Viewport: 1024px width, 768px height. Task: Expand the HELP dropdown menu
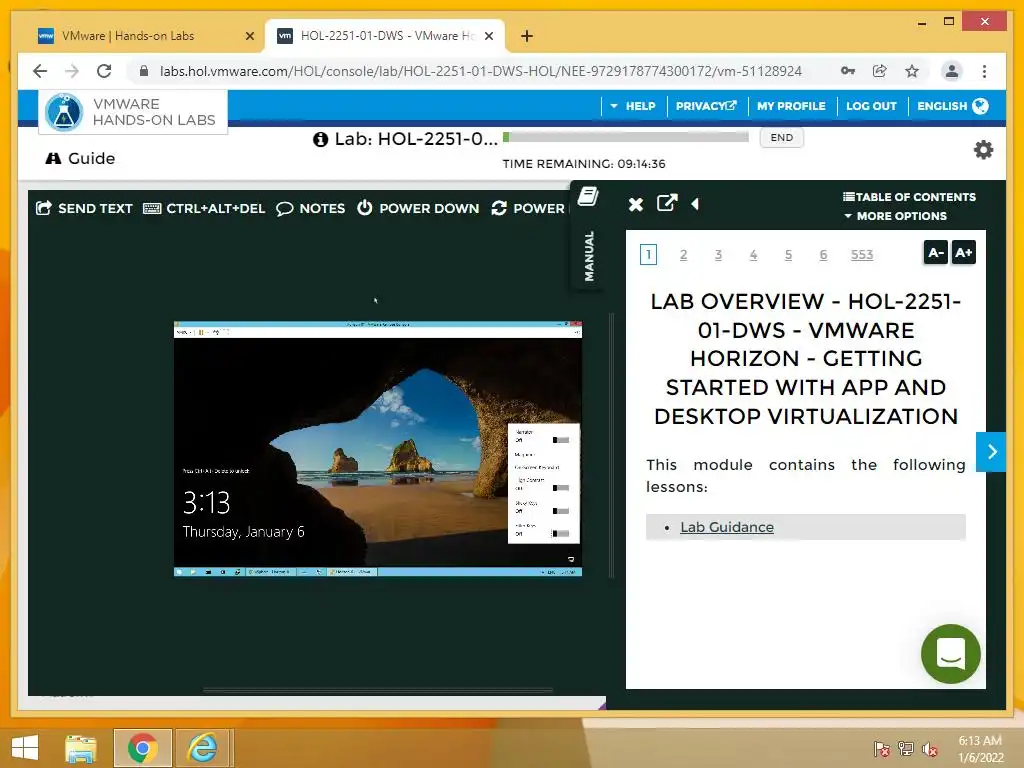point(633,106)
